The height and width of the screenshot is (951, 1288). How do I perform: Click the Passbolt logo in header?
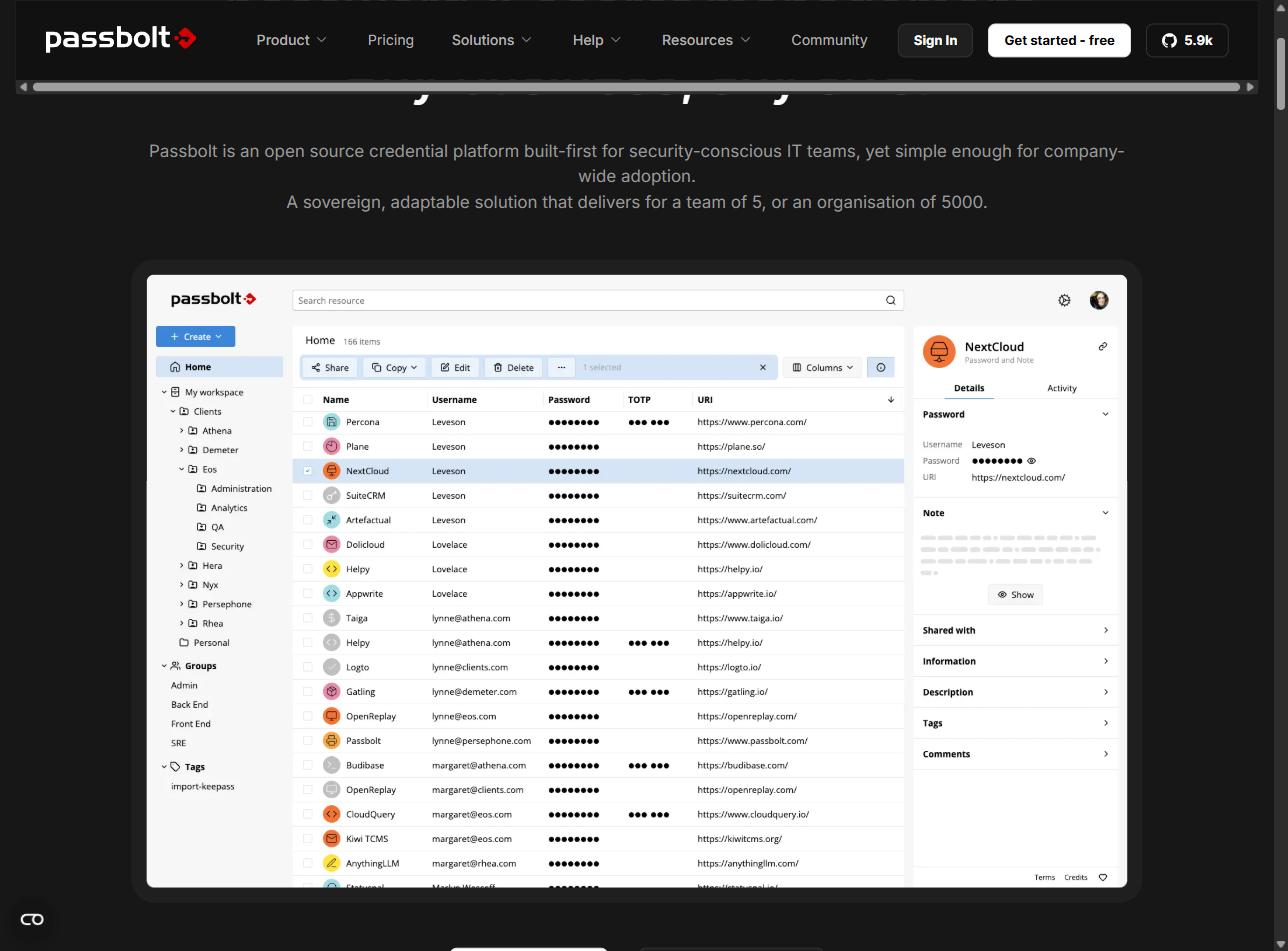[120, 39]
